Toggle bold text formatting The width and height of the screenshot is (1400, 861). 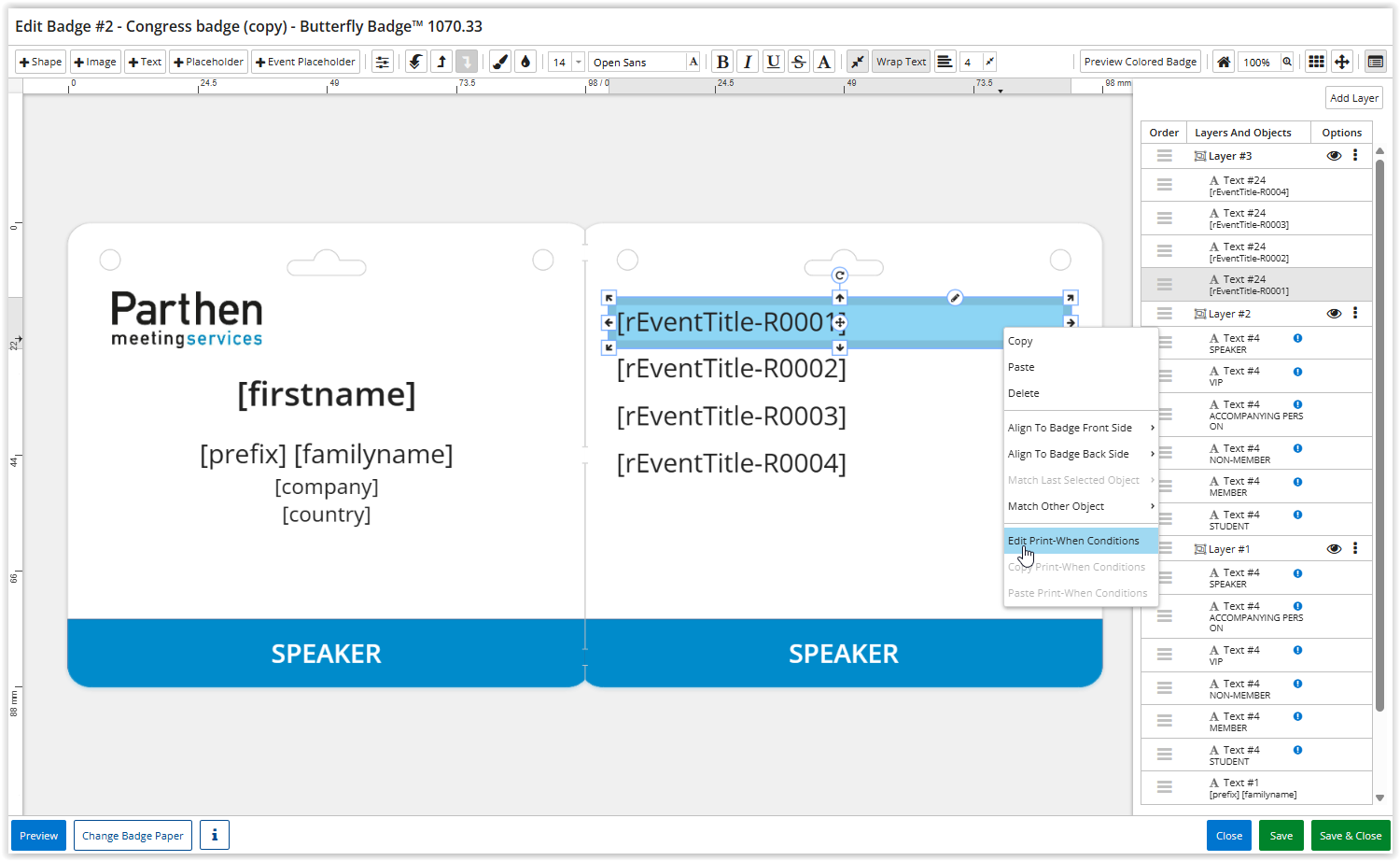click(x=722, y=62)
